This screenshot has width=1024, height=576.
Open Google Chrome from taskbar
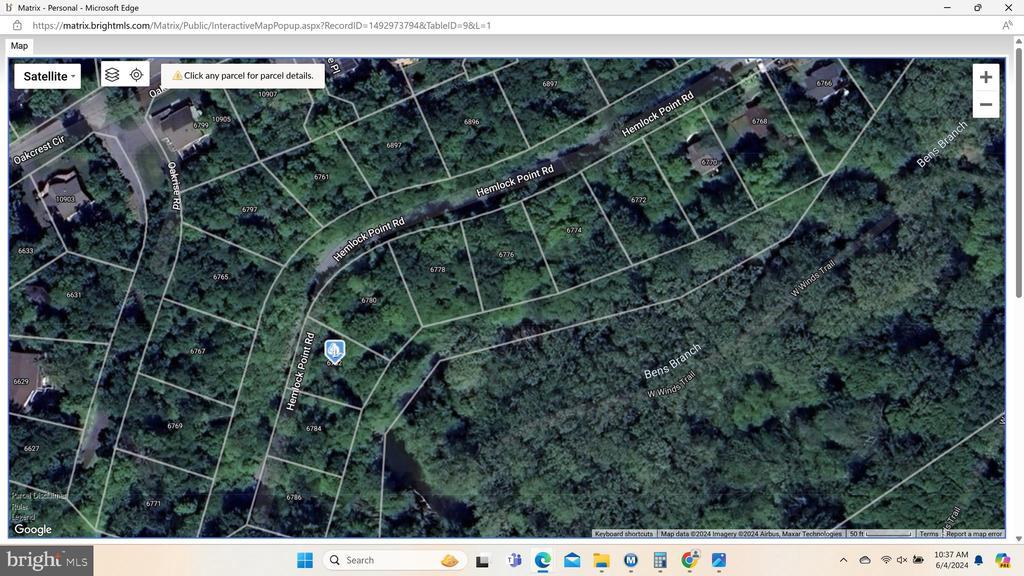(x=689, y=560)
